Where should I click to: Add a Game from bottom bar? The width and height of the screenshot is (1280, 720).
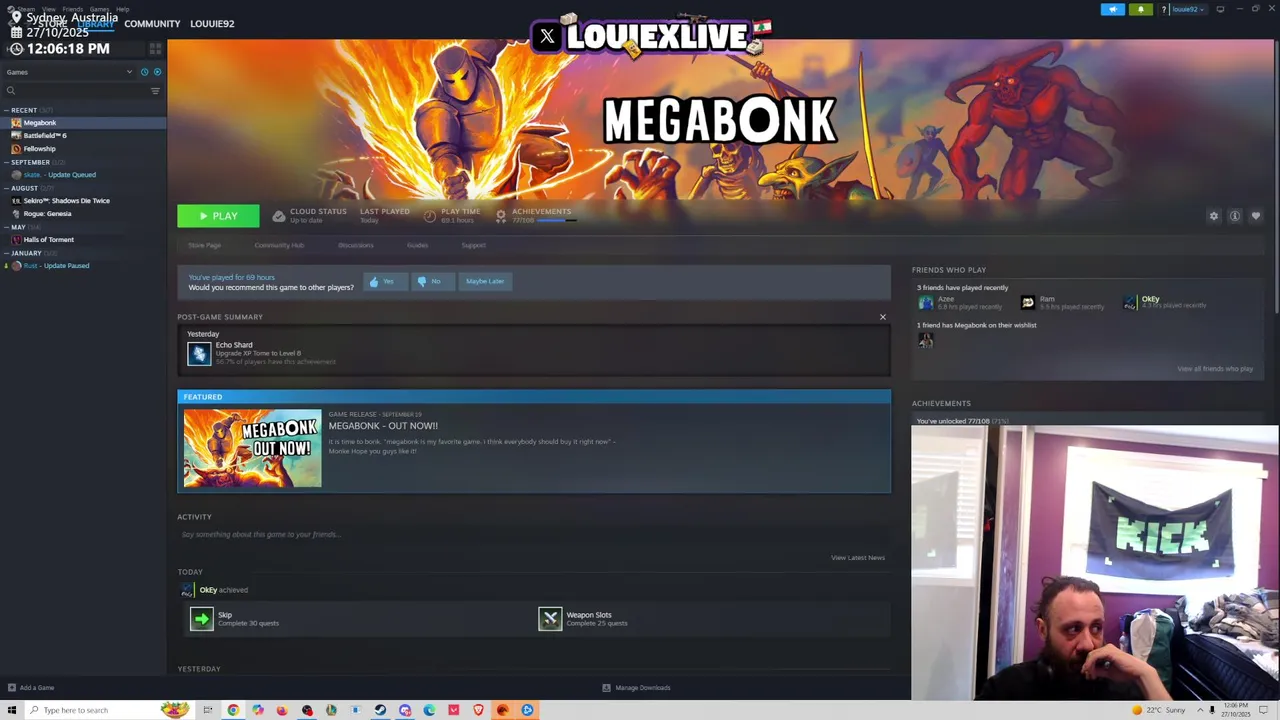coord(31,688)
